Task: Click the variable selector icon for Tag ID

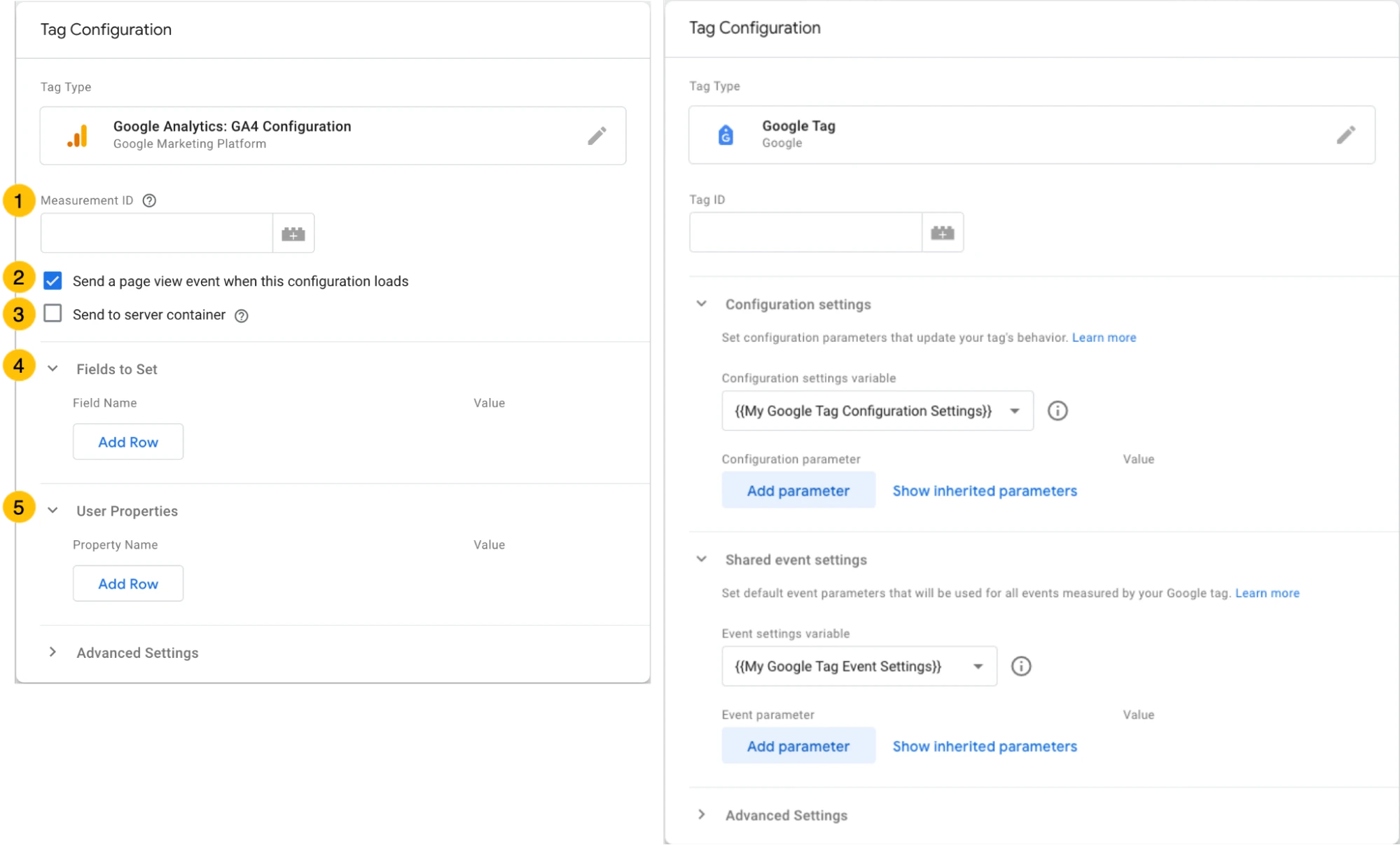Action: pyautogui.click(x=943, y=233)
